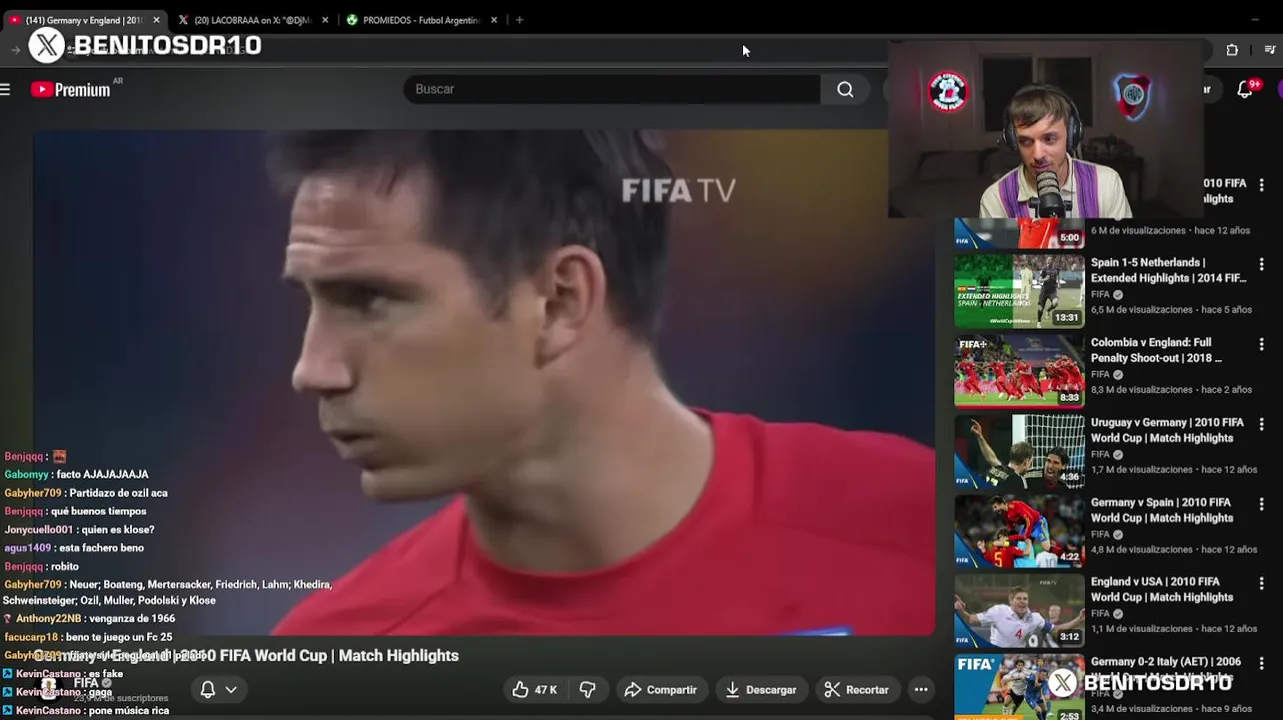
Task: Open options menu for Colombia v England
Action: click(1261, 345)
